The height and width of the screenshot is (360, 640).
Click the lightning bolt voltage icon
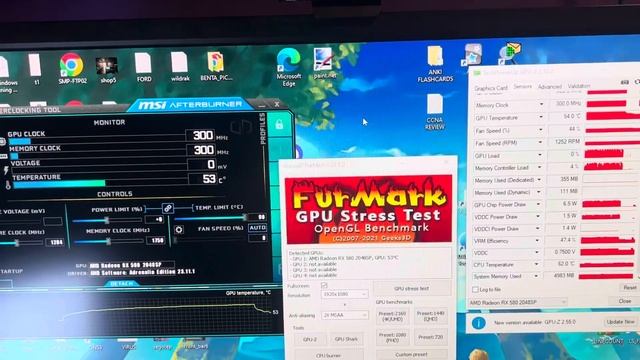pyautogui.click(x=6, y=170)
